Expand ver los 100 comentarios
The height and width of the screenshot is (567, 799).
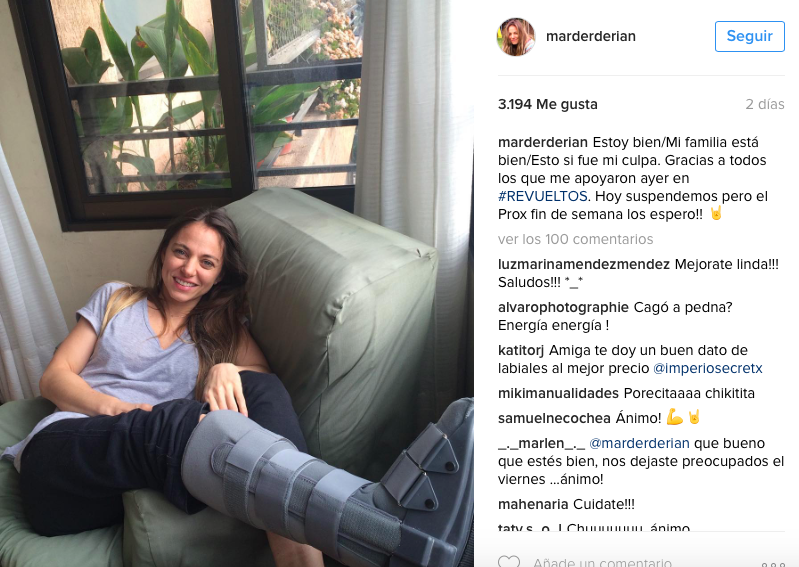[x=575, y=239]
